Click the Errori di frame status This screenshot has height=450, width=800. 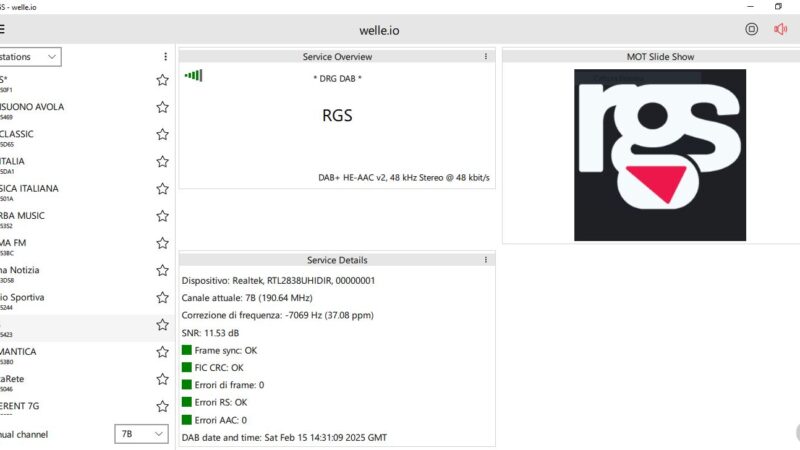223,385
